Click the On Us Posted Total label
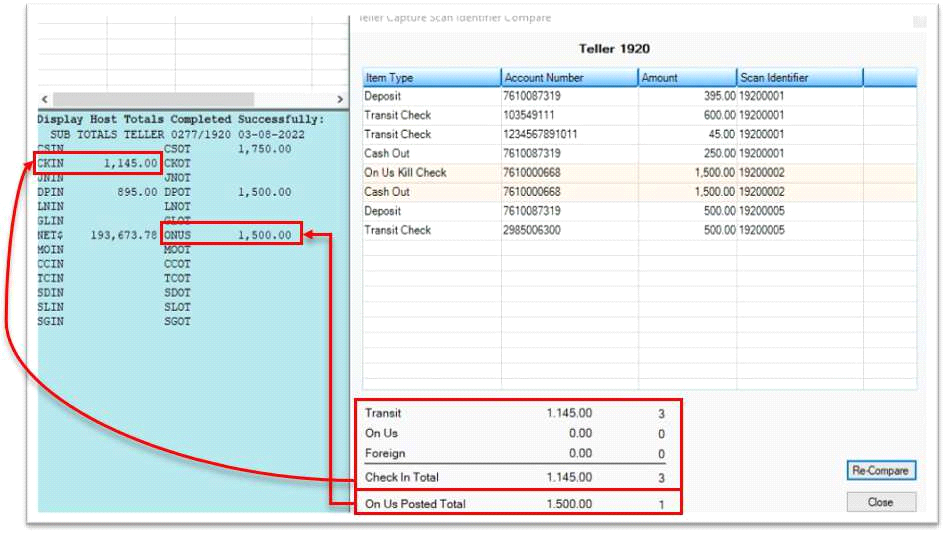This screenshot has width=944, height=536. click(415, 504)
